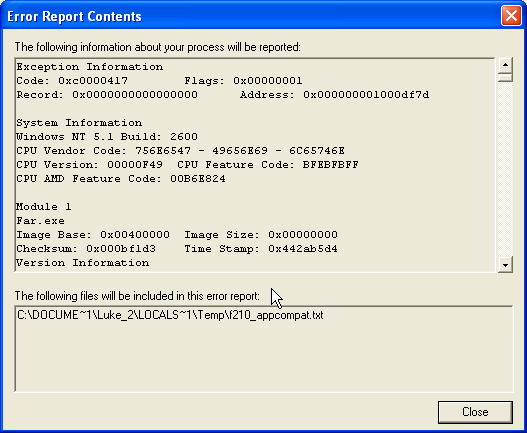527x433 pixels.
Task: Click the Error Report Contents title bar
Action: (252, 16)
